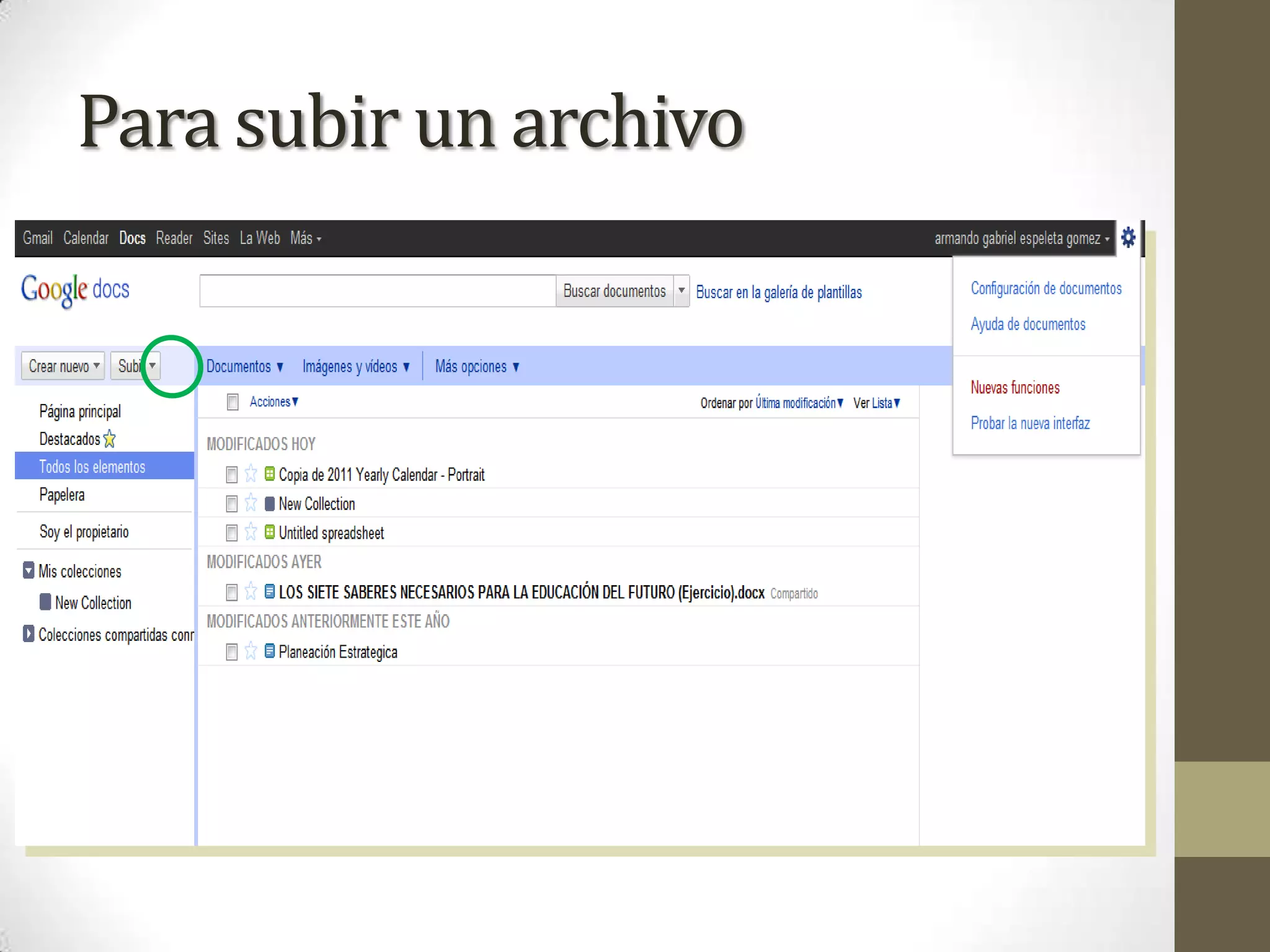Open the Crear nuevo dropdown

[x=63, y=366]
